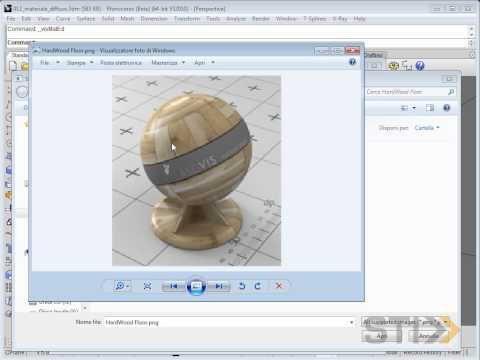Click the Rhino command prompt input

[x=237, y=43]
